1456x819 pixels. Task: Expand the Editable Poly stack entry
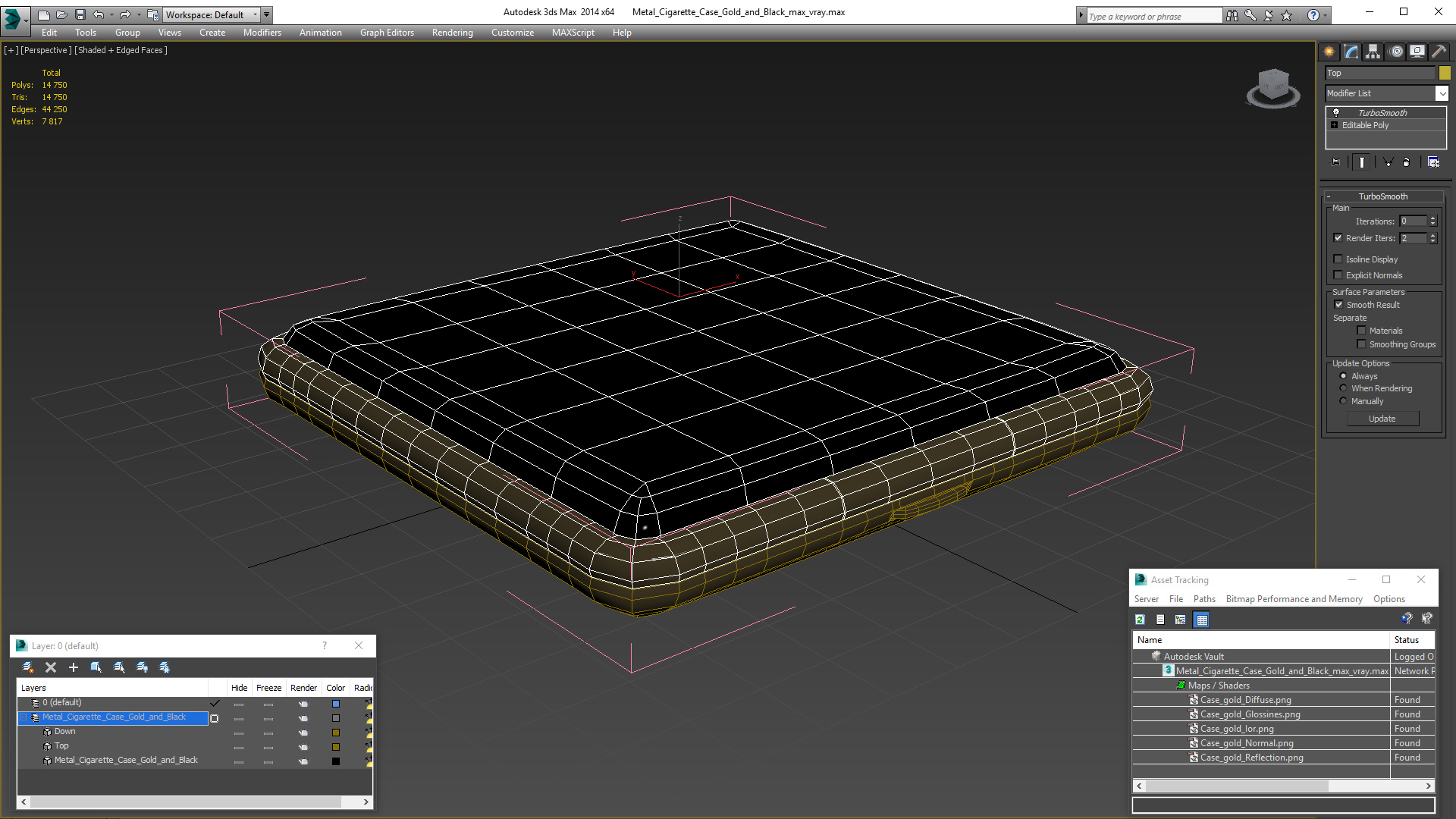pos(1334,125)
